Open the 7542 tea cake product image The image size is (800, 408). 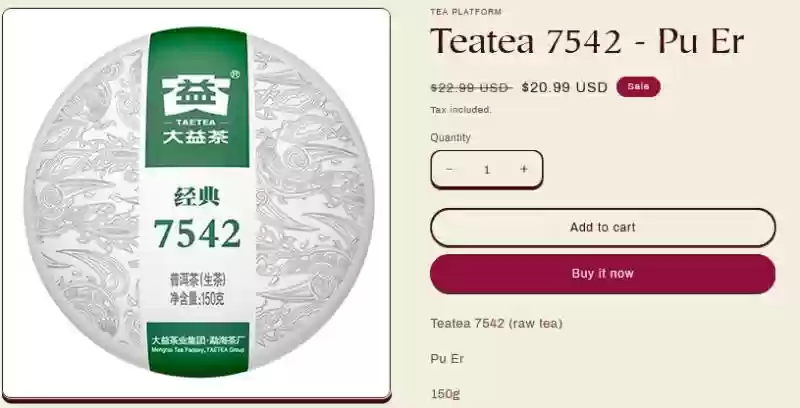pos(197,203)
